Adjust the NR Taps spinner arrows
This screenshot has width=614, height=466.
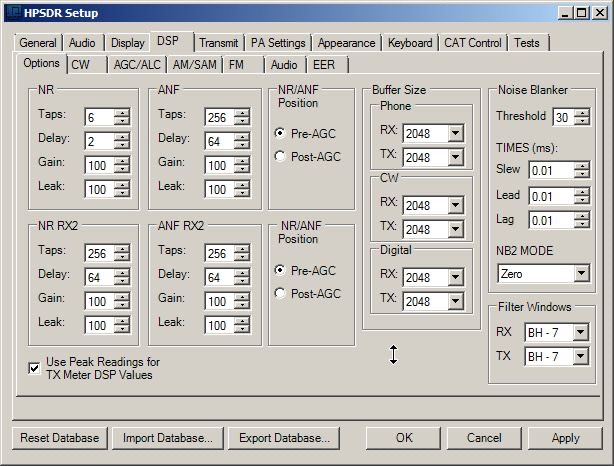[122, 117]
